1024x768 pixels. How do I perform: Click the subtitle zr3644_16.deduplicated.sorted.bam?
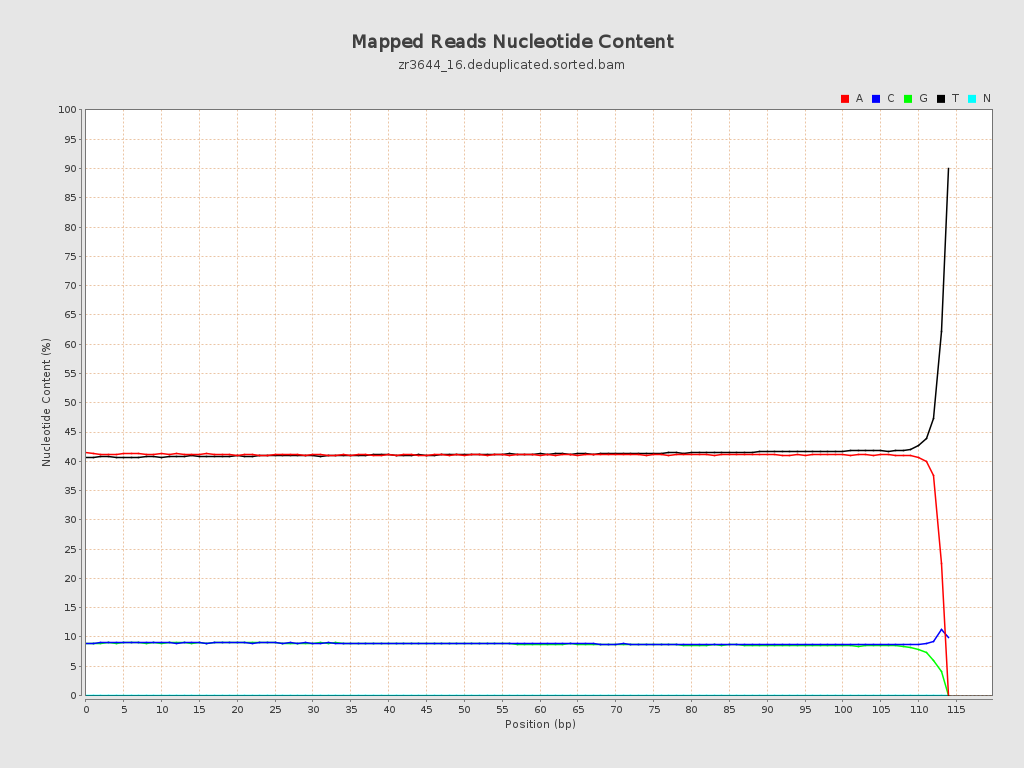click(511, 65)
